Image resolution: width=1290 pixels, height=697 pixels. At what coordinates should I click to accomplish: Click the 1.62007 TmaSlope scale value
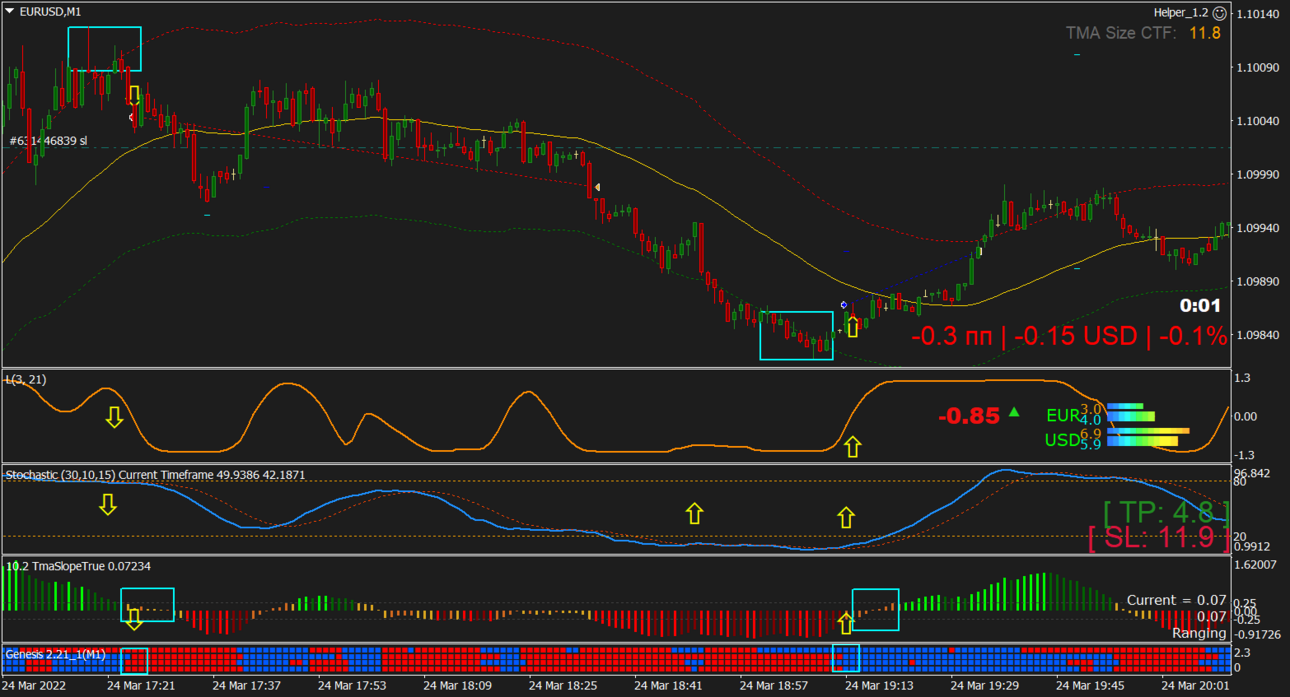[1256, 565]
